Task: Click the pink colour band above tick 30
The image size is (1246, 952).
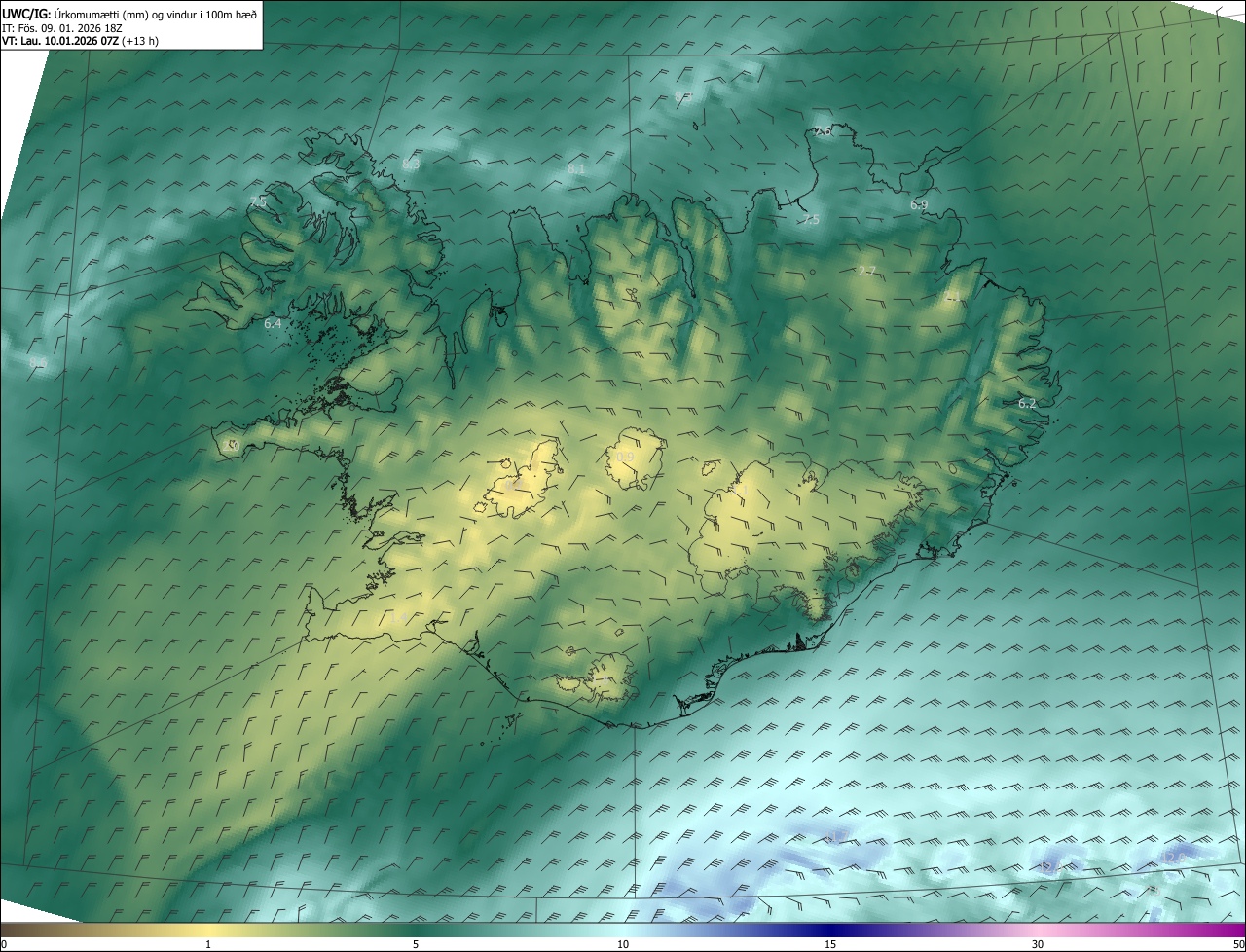Action: point(1038,930)
